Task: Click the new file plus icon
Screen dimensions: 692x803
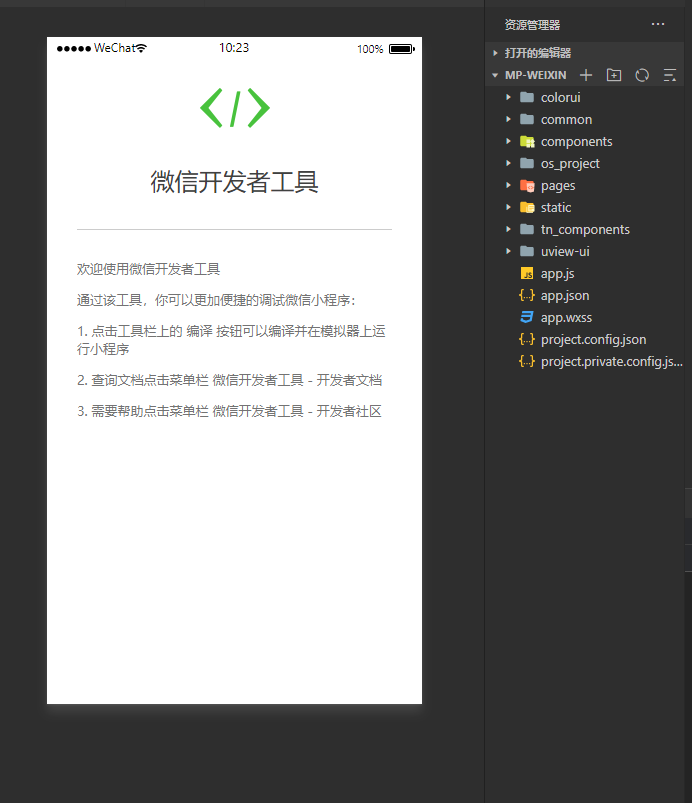Action: pyautogui.click(x=585, y=75)
